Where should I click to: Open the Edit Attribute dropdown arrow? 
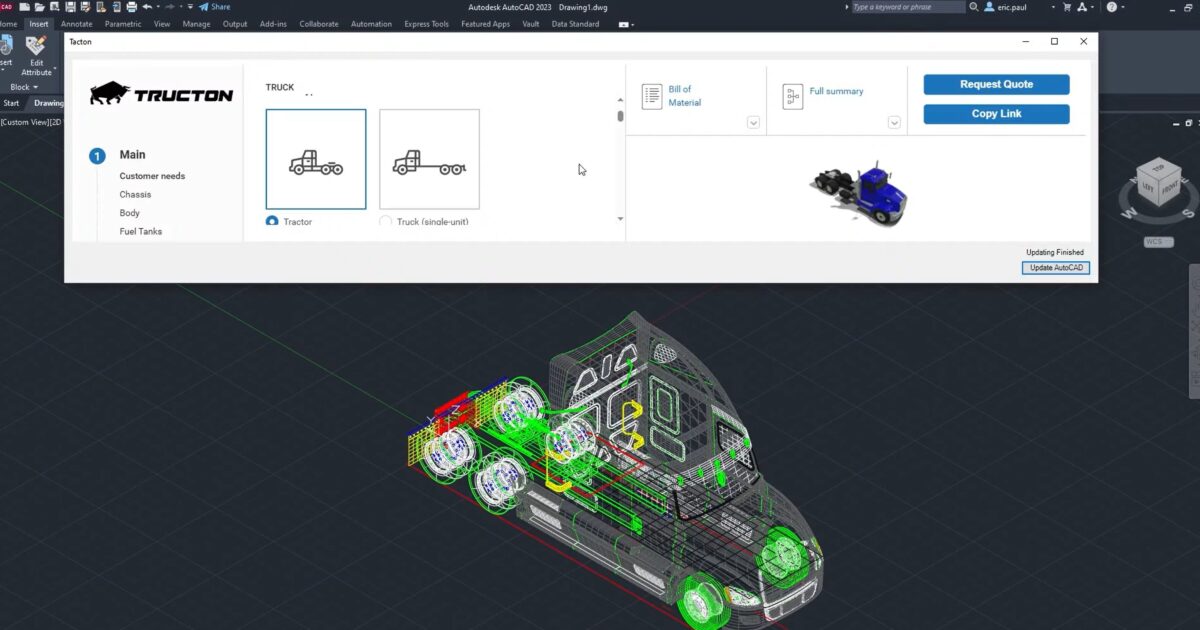point(56,68)
